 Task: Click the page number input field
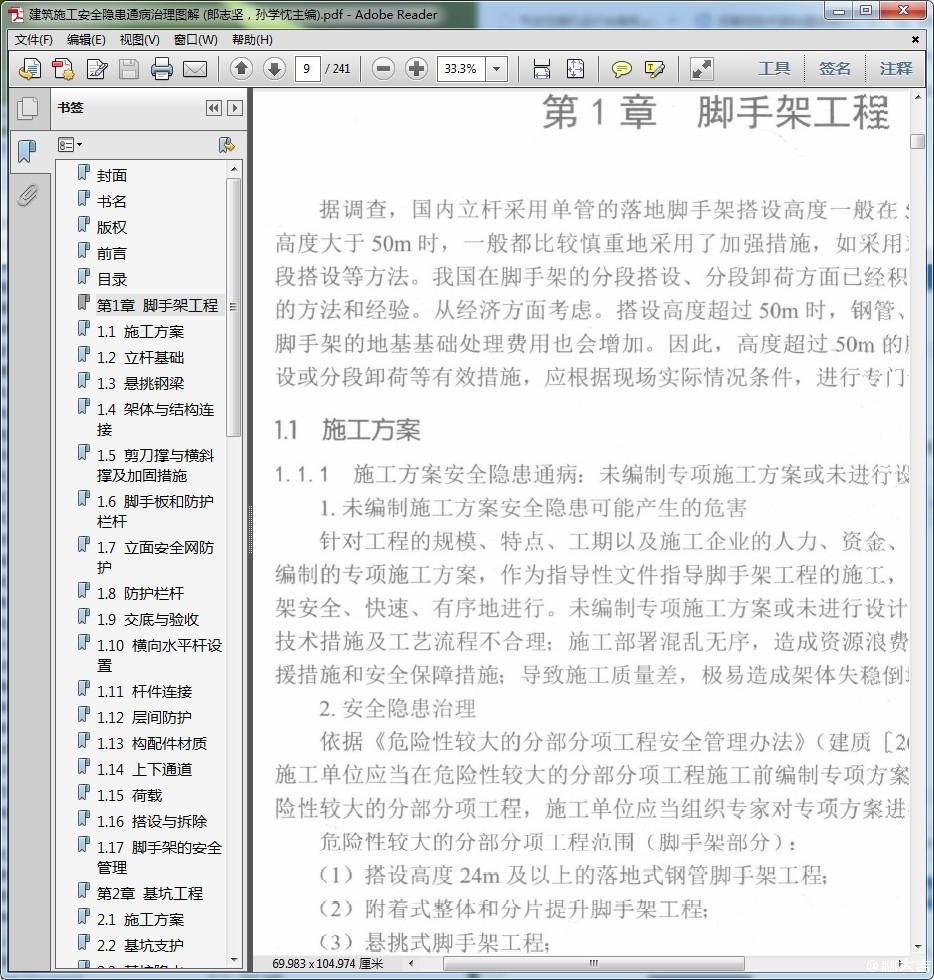coord(307,69)
